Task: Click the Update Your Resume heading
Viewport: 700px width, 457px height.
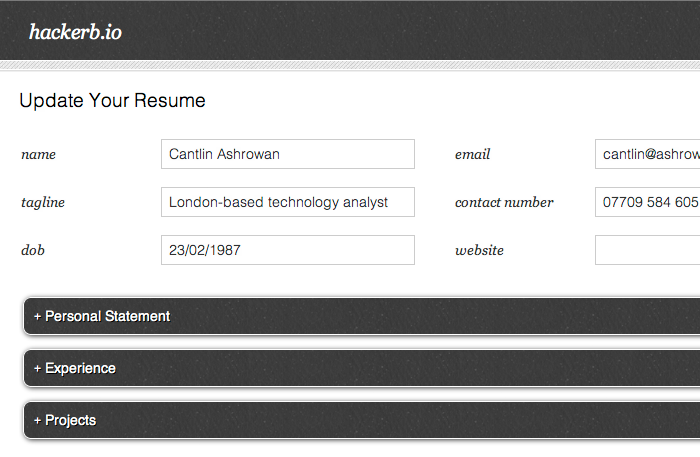Action: [x=112, y=100]
